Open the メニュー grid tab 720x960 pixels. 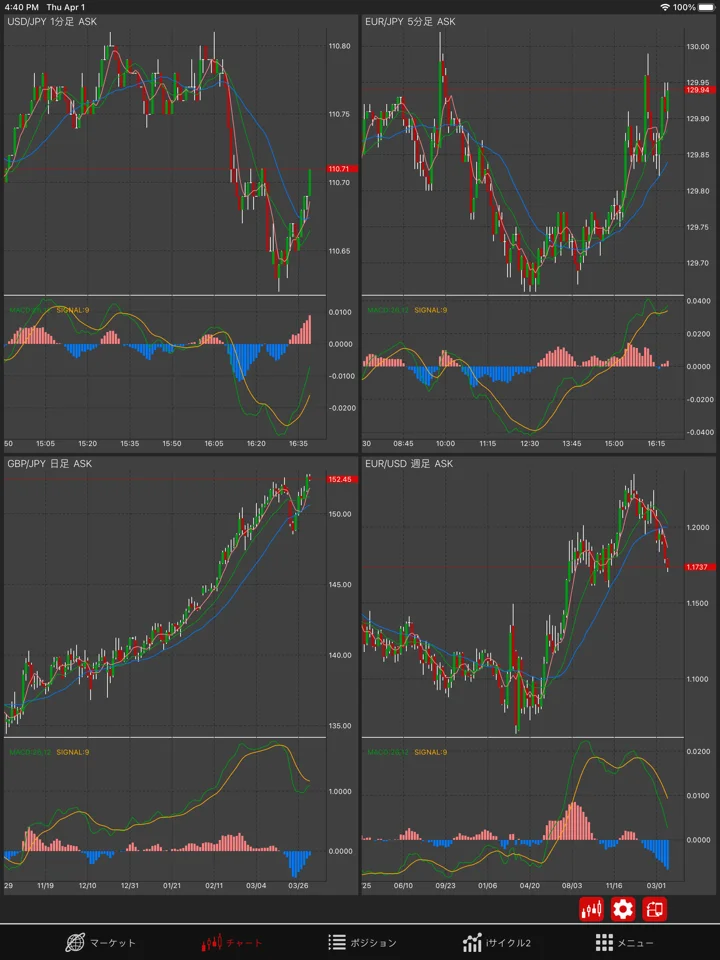pos(624,942)
